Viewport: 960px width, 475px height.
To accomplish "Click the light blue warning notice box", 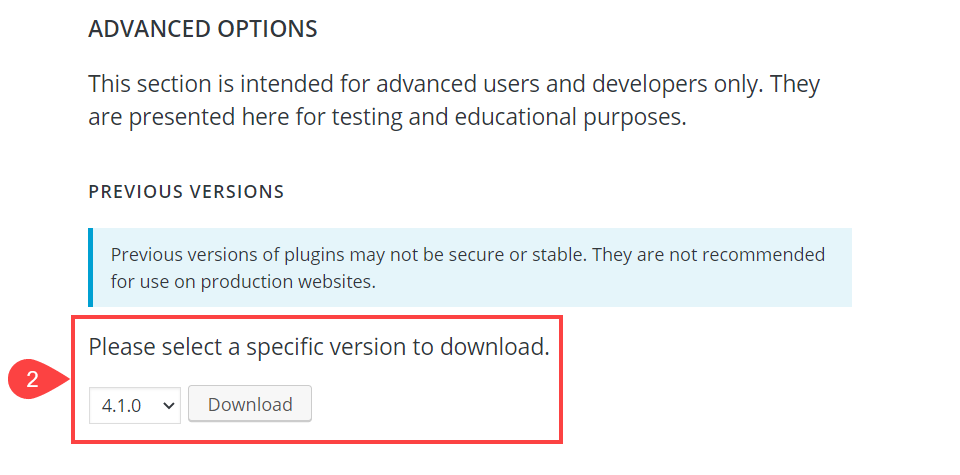I will pos(470,267).
